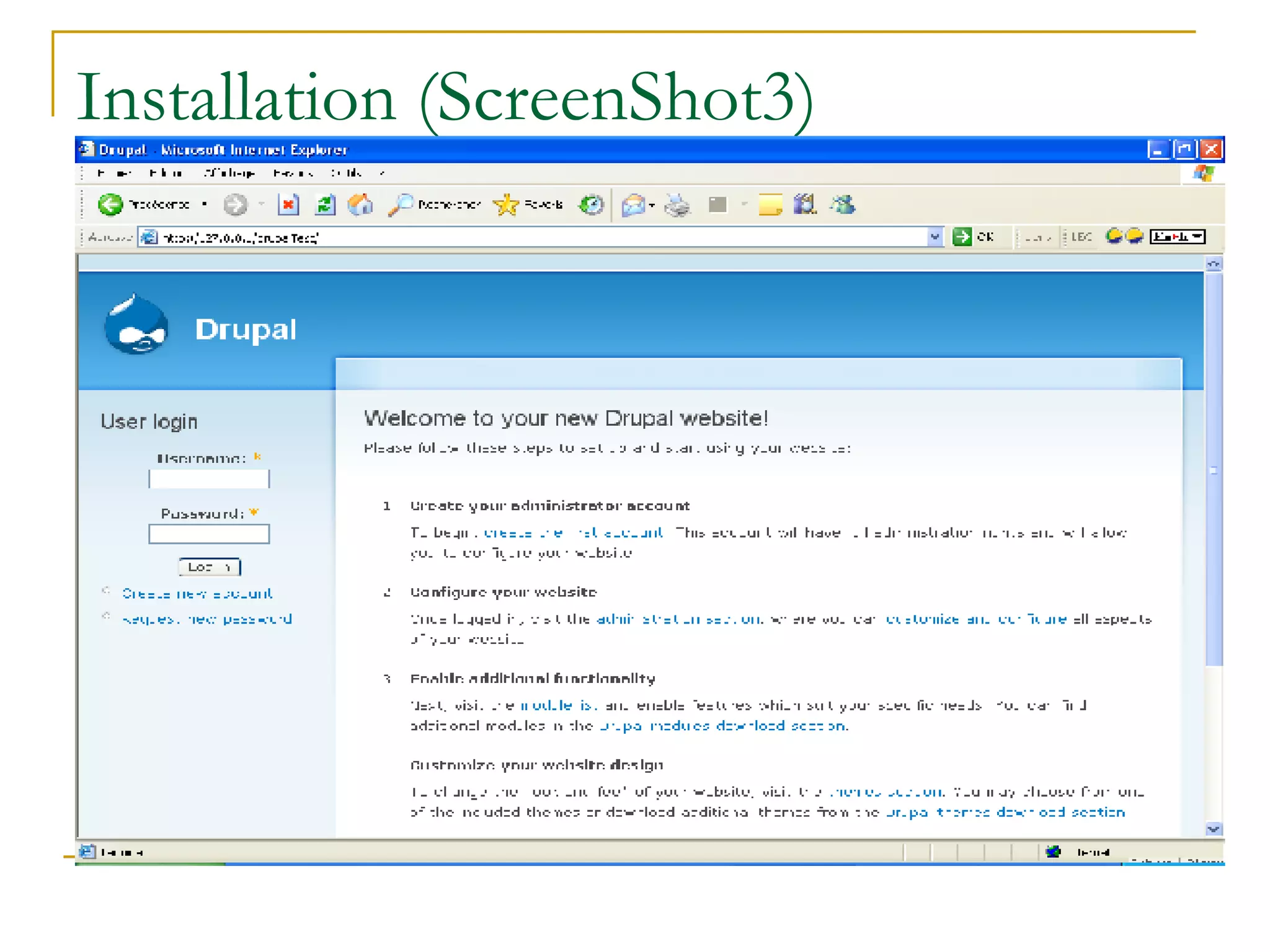Click the gray Forward arrow button

tap(235, 205)
